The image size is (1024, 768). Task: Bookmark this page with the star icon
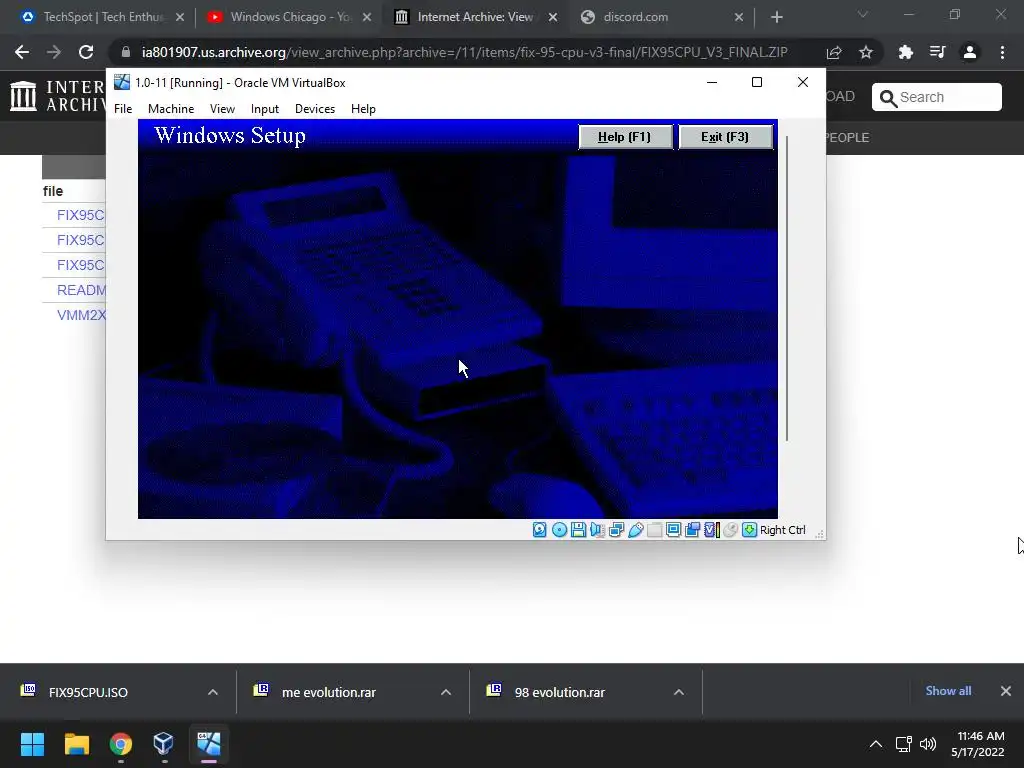point(866,52)
